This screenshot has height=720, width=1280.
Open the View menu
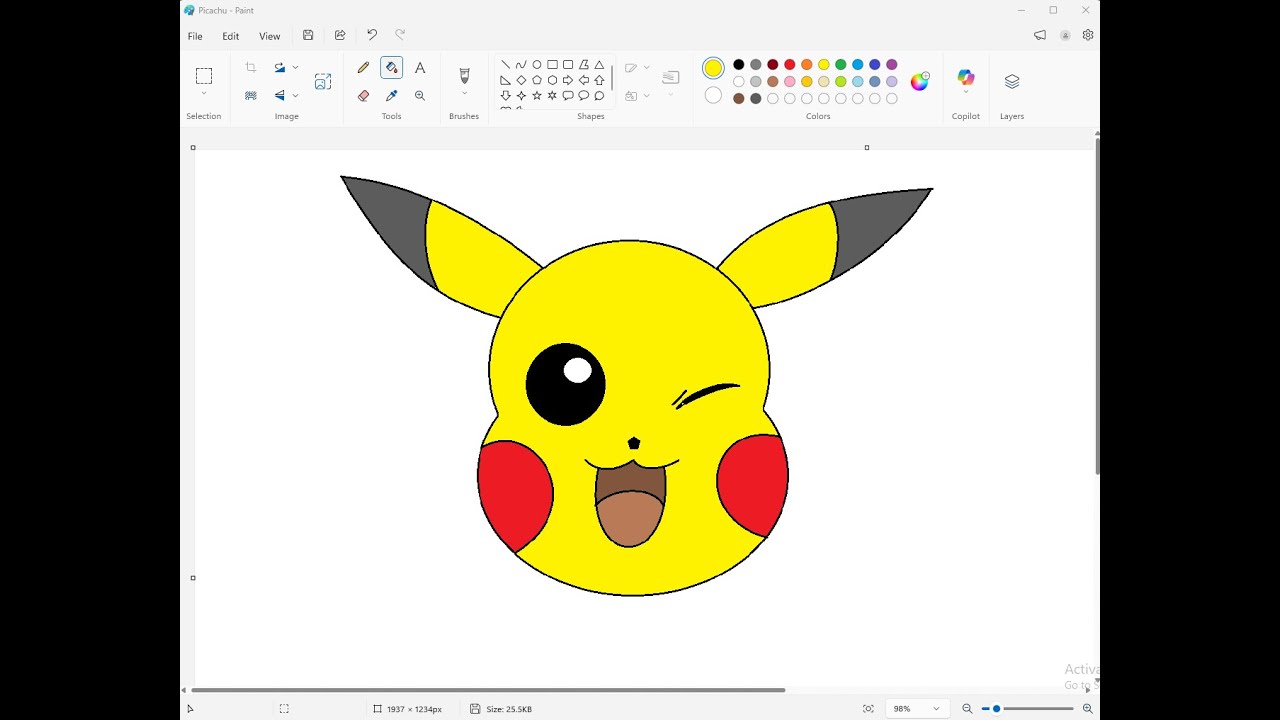(270, 36)
